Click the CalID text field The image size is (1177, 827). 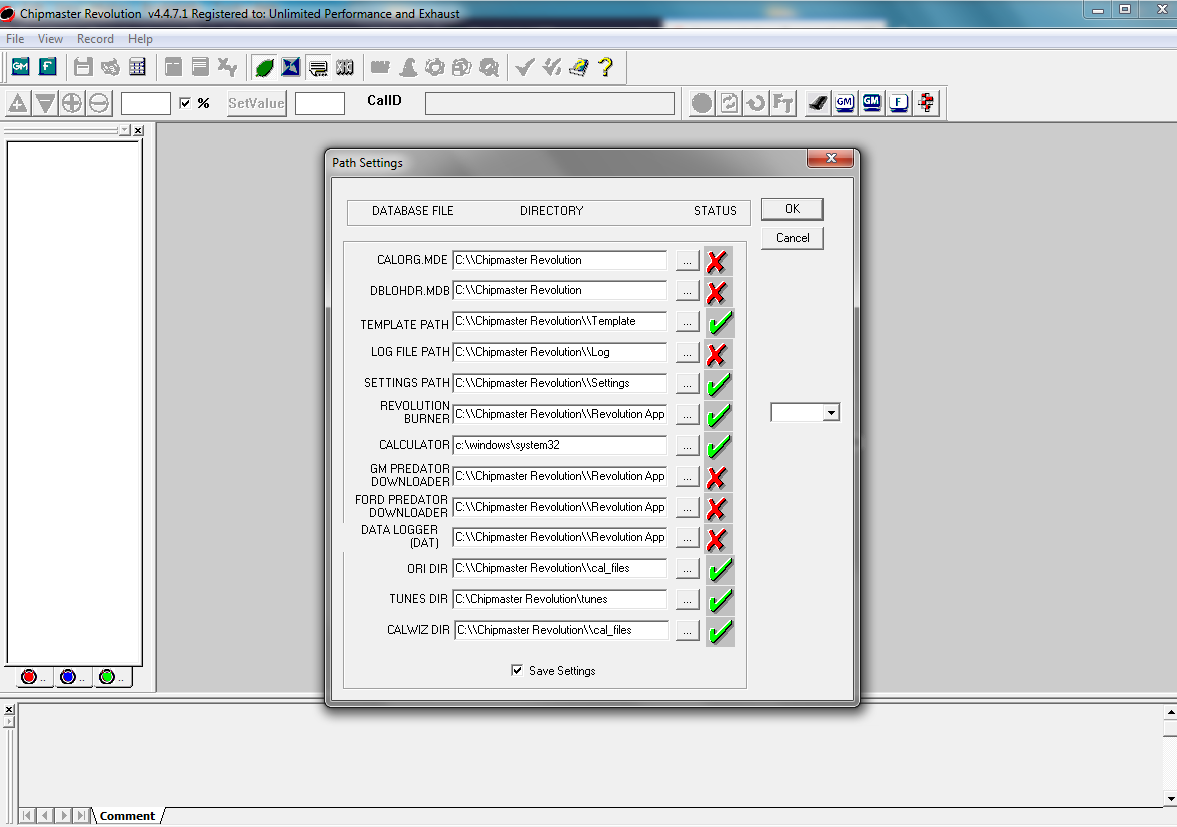[549, 104]
